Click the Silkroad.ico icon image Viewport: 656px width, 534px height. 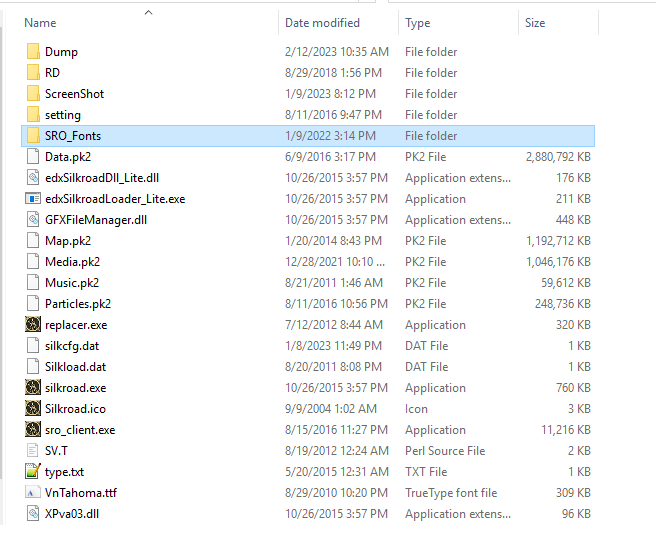tap(33, 408)
